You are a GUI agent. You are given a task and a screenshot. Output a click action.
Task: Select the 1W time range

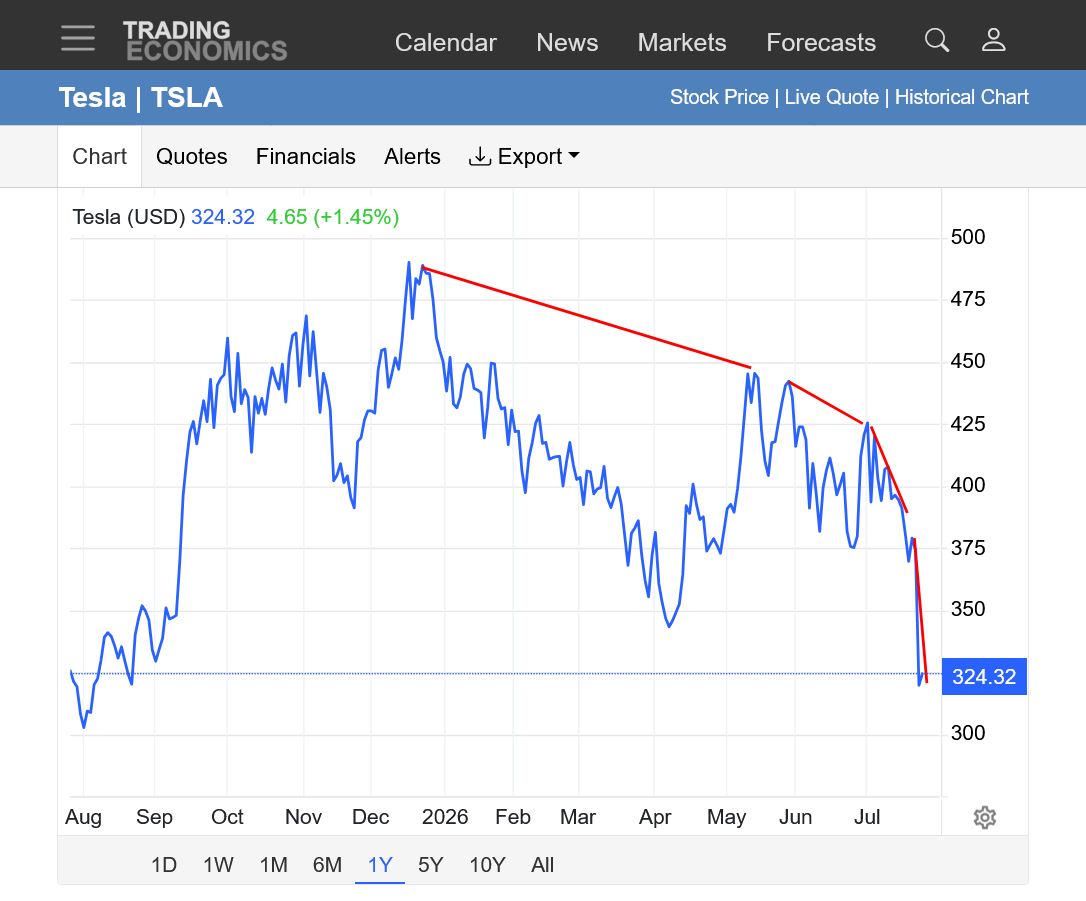[x=218, y=865]
